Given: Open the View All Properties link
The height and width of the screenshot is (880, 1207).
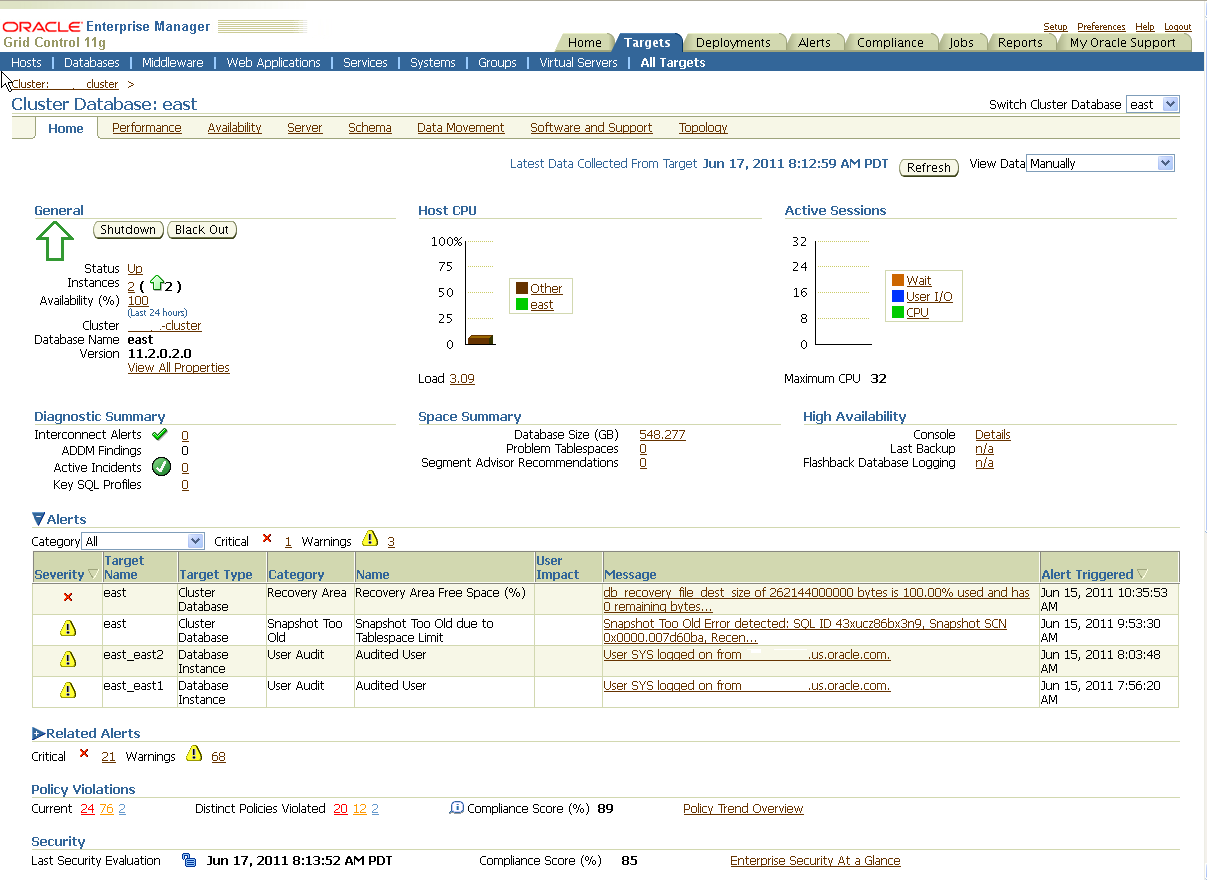Looking at the screenshot, I should click(x=178, y=368).
